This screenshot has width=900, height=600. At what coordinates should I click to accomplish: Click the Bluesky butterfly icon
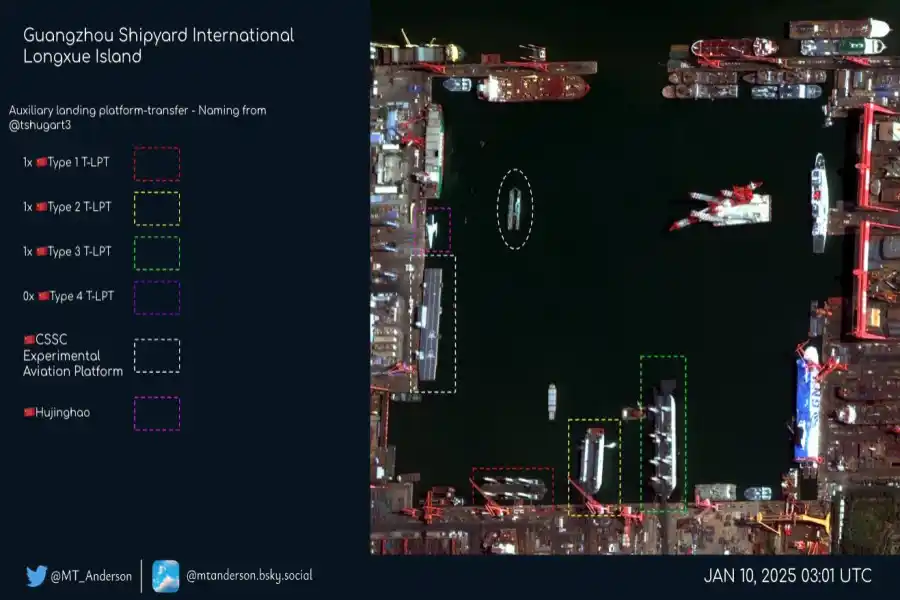pyautogui.click(x=166, y=576)
